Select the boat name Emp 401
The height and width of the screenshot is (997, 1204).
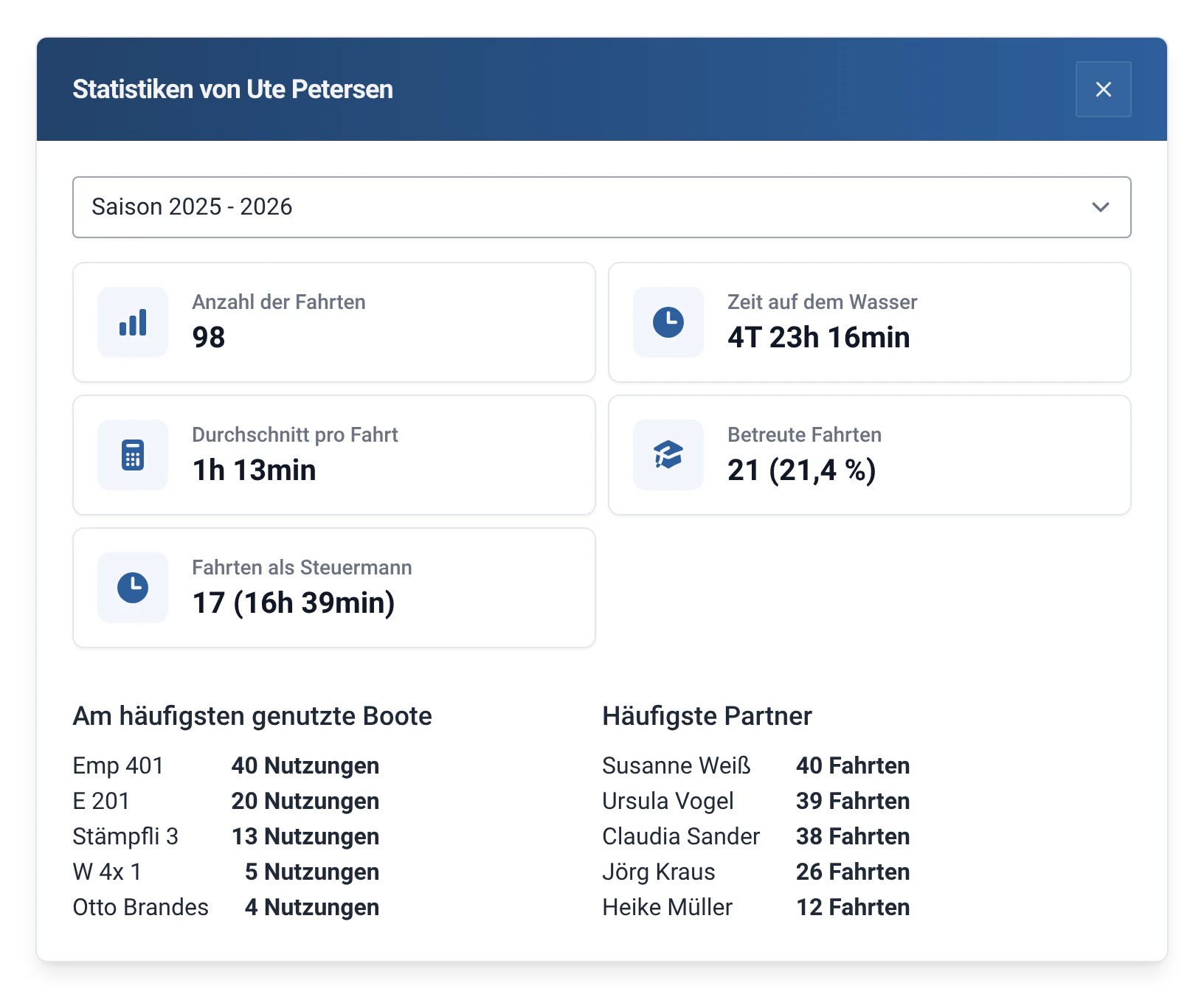118,765
